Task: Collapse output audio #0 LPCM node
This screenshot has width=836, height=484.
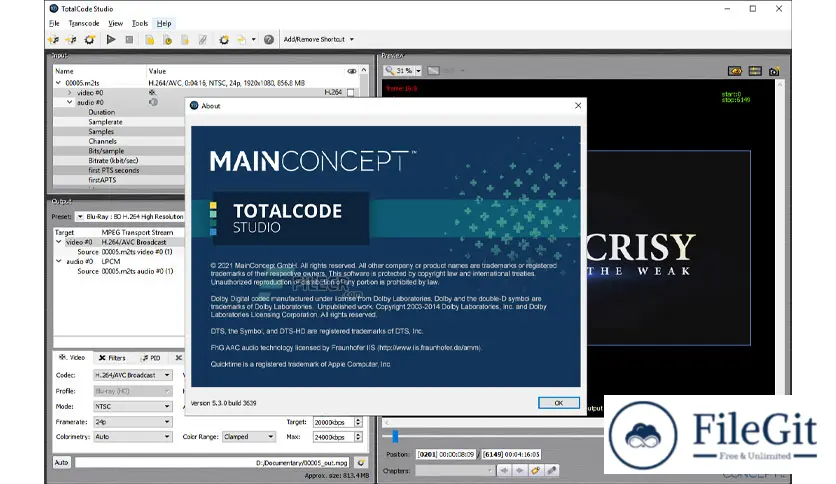Action: pos(59,261)
